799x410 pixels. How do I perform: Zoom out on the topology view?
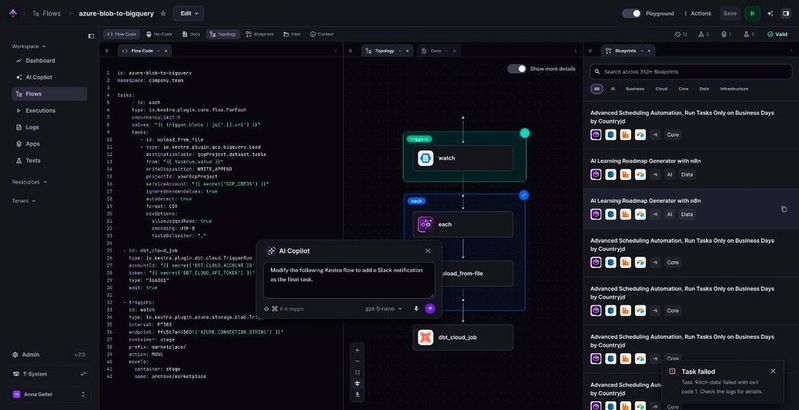[x=357, y=361]
